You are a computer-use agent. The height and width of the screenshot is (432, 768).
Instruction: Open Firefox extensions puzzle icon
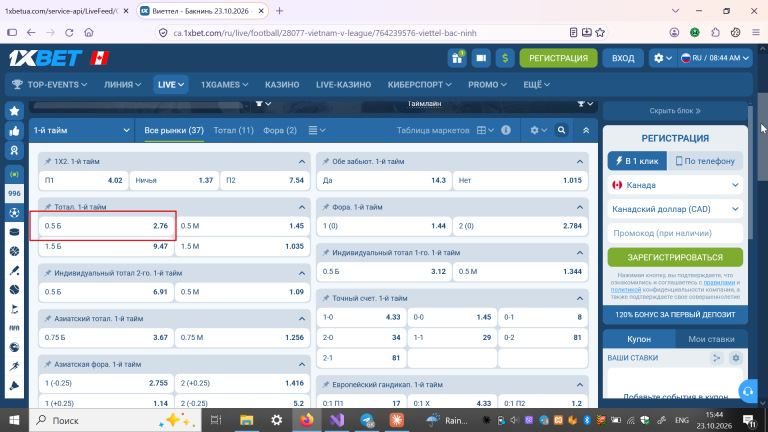point(715,33)
